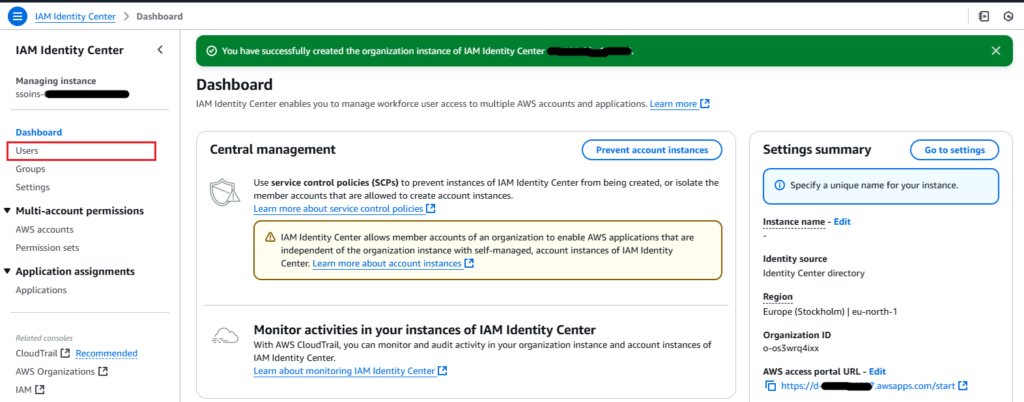
Task: Click the IAM Identity Center breadcrumb link
Action: pos(75,16)
